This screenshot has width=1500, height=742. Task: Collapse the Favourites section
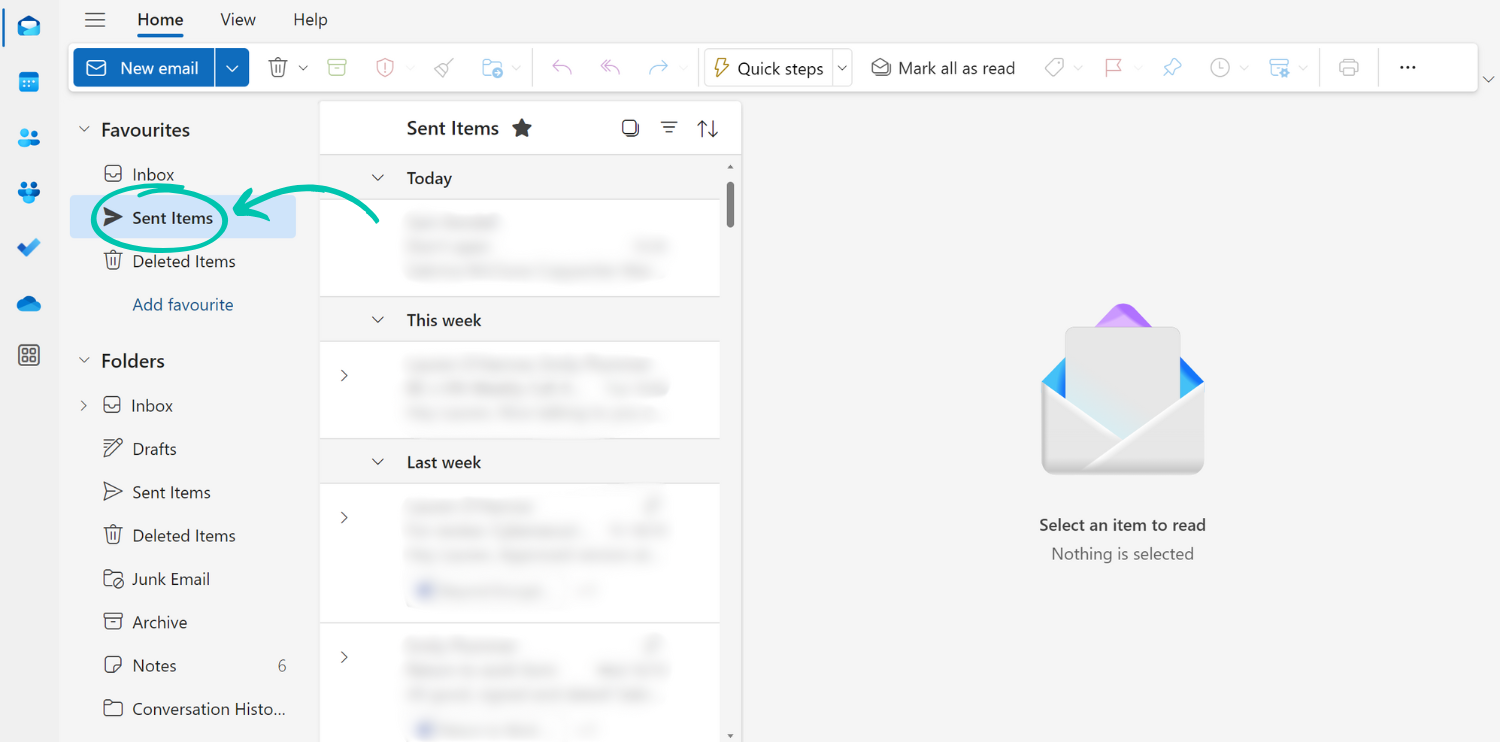point(83,129)
